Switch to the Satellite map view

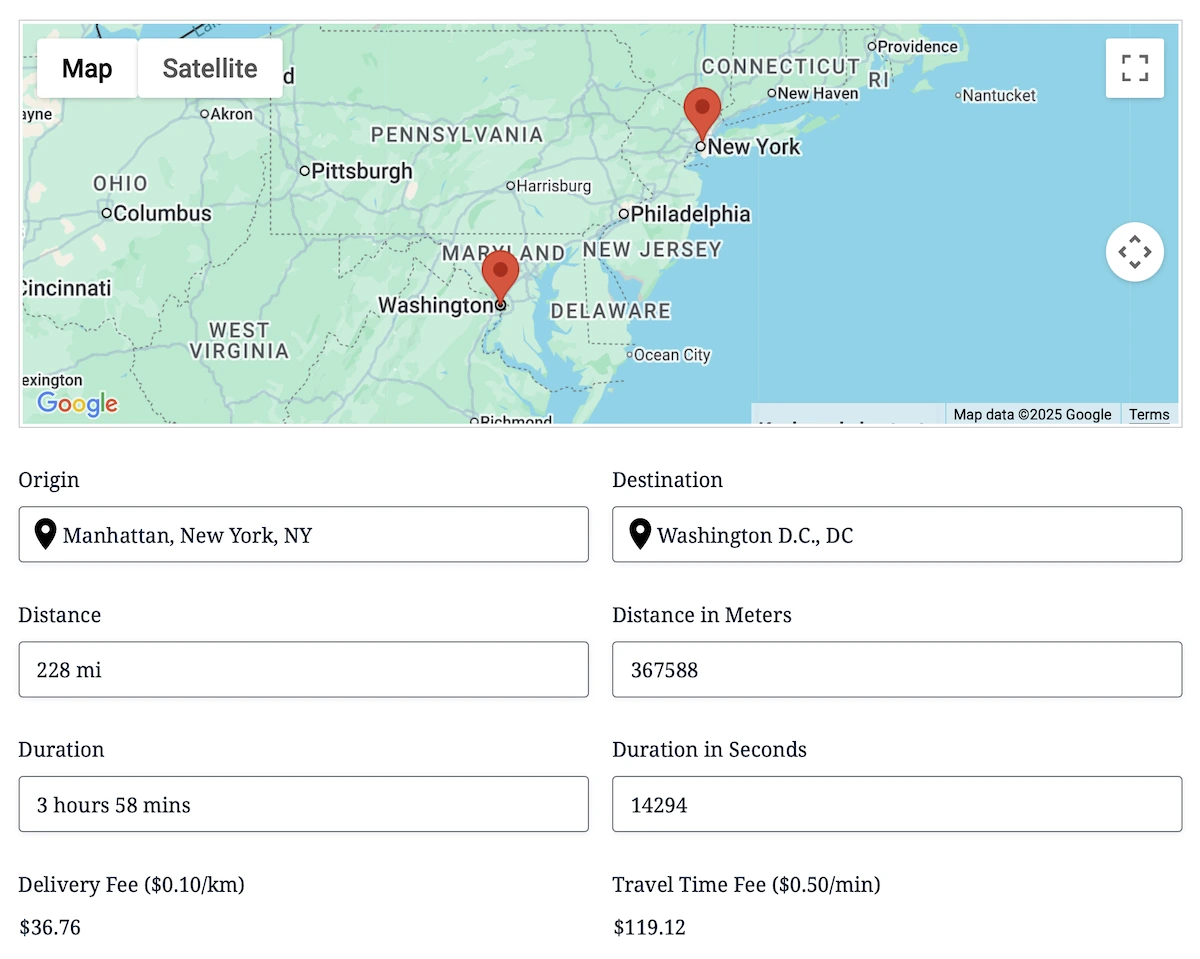point(210,69)
